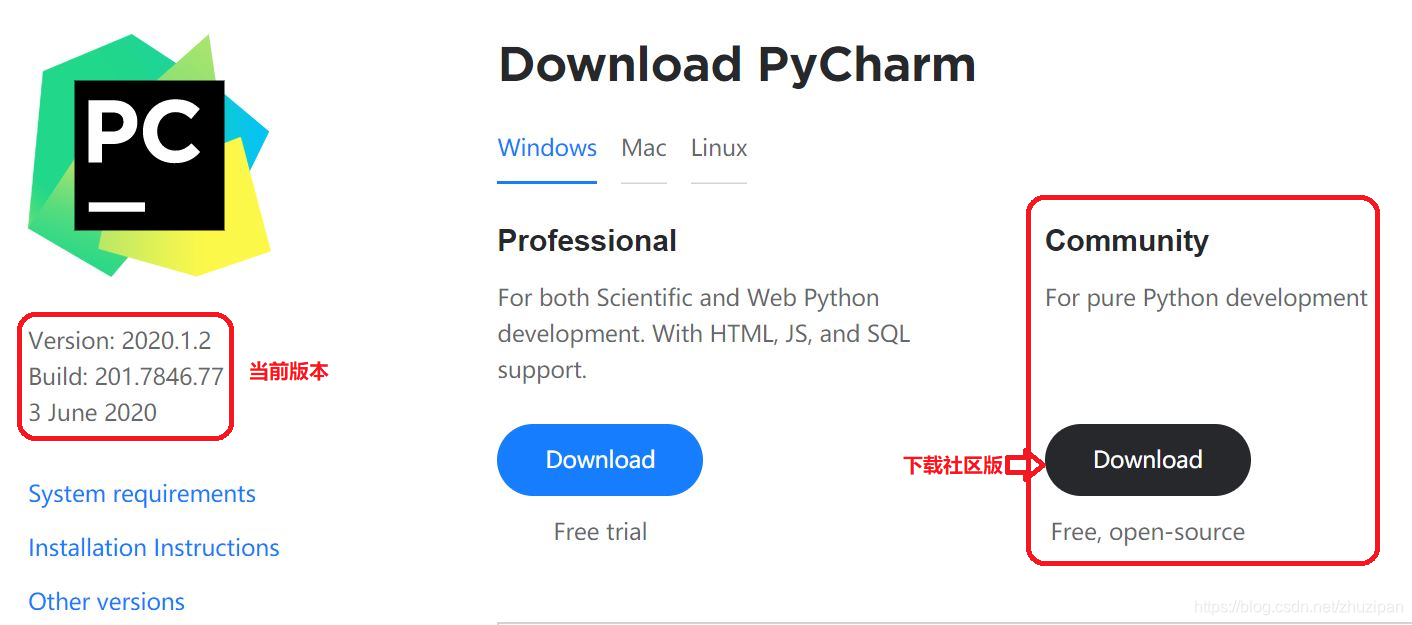1412x625 pixels.
Task: Download the Professional edition with blue button
Action: [x=600, y=460]
